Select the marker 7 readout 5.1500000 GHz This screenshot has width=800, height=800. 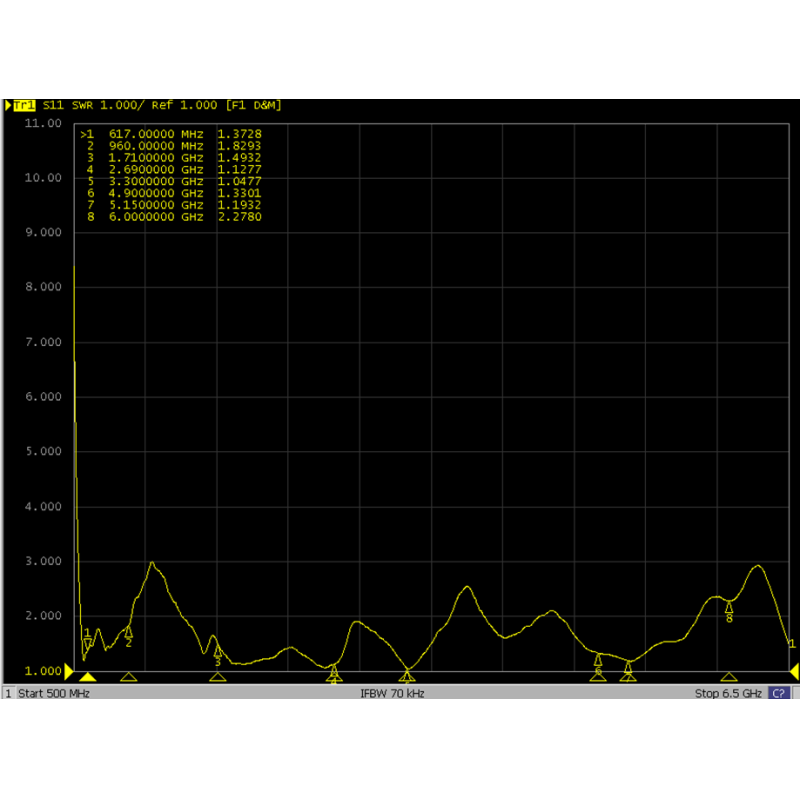(156, 205)
